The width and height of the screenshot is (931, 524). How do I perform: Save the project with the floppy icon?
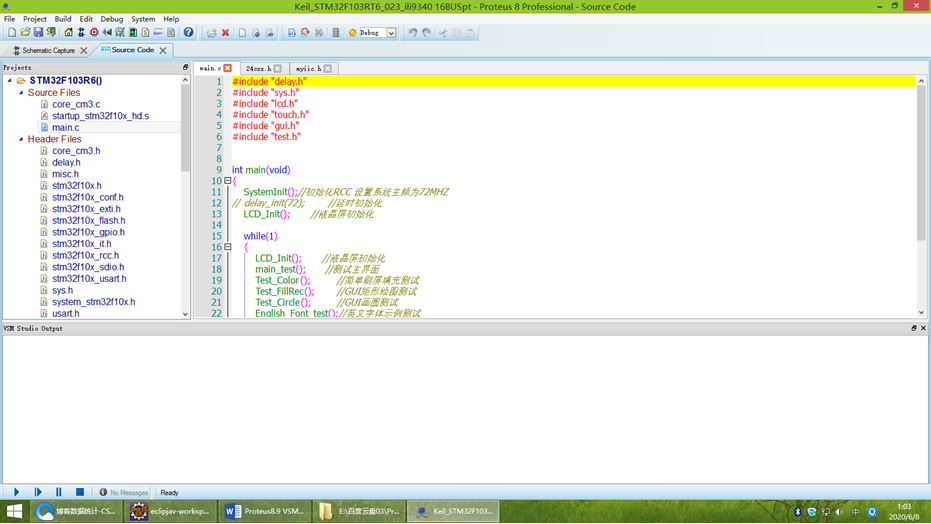(38, 33)
